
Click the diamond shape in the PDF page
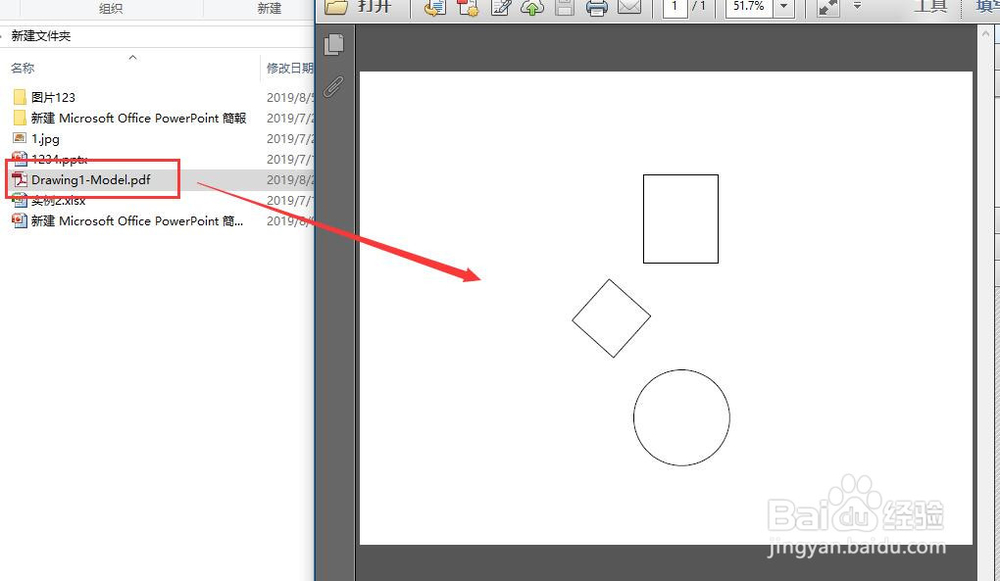[x=611, y=318]
